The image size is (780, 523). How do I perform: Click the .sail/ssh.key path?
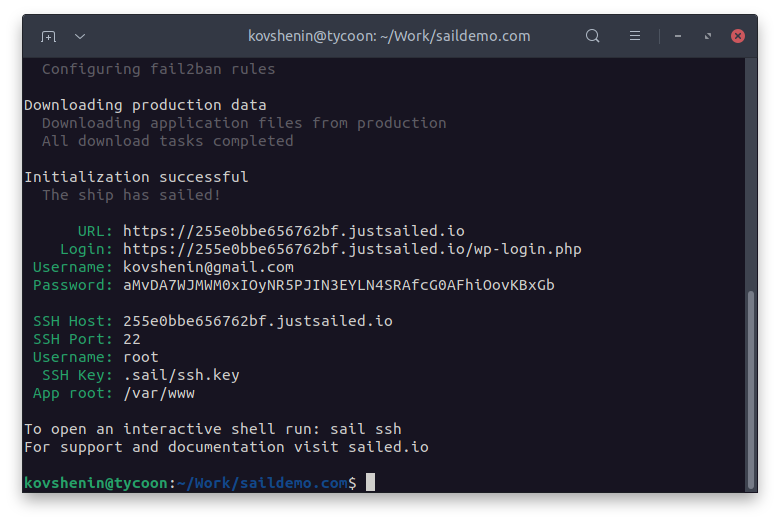[x=181, y=375]
